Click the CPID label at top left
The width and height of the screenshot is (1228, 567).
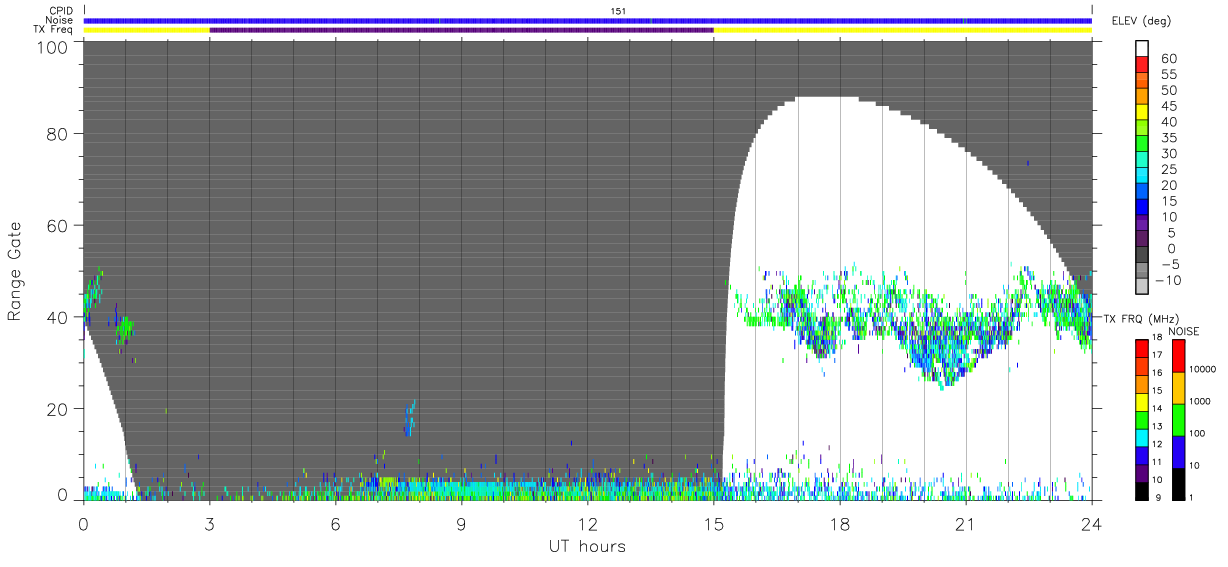tap(61, 11)
